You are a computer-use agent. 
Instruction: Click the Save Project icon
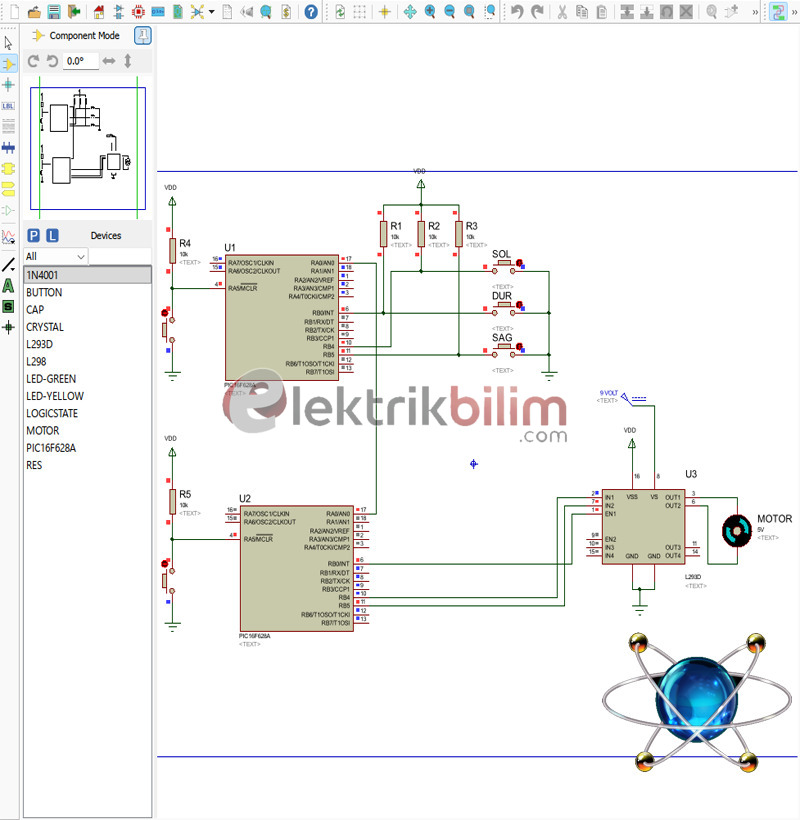coord(53,12)
